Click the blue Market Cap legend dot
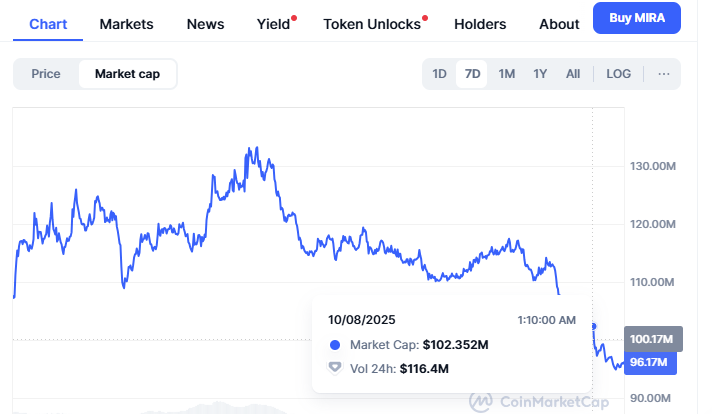Screen dimensions: 712x414 [x=335, y=345]
